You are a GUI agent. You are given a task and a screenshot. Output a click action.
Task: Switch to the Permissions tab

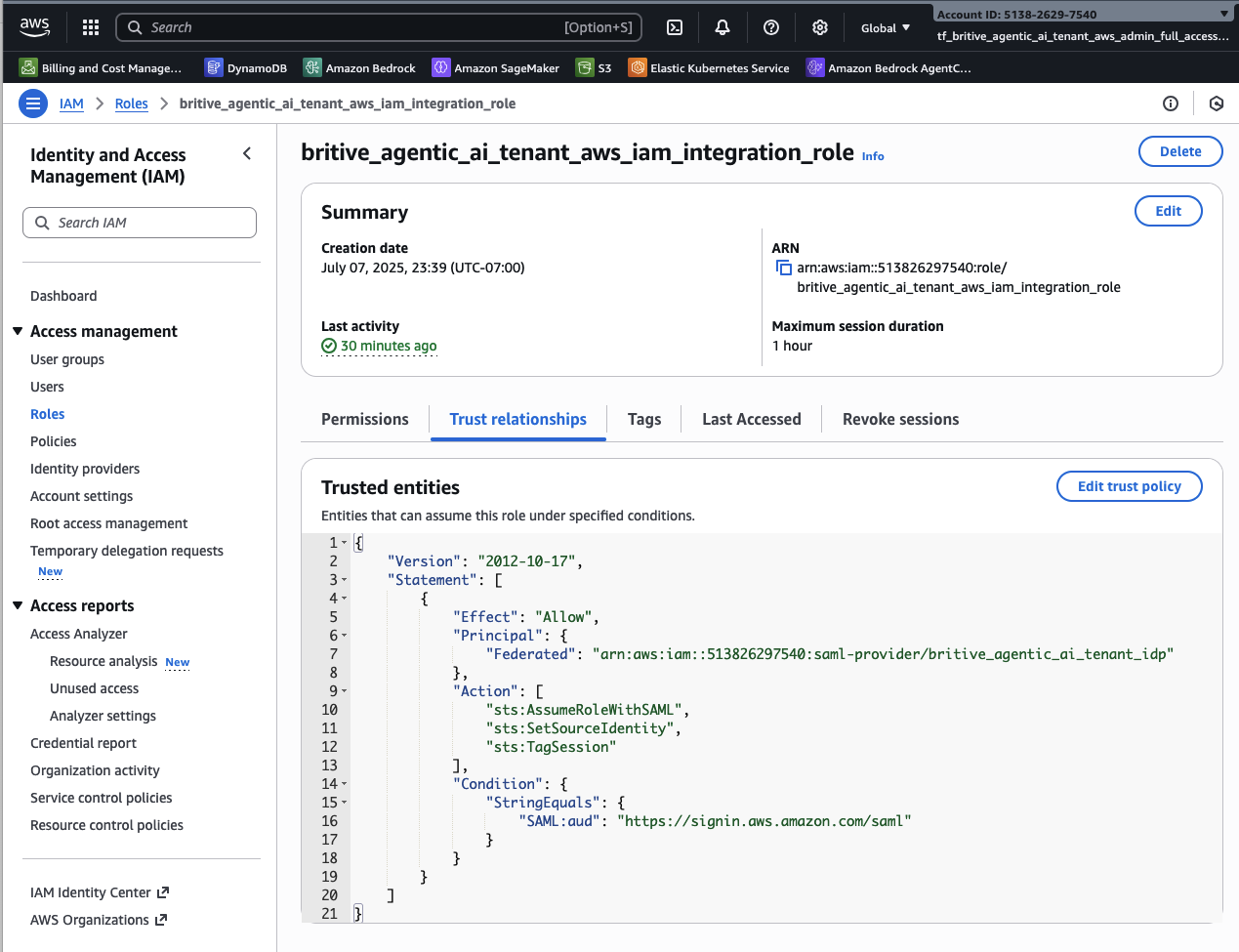coord(365,419)
